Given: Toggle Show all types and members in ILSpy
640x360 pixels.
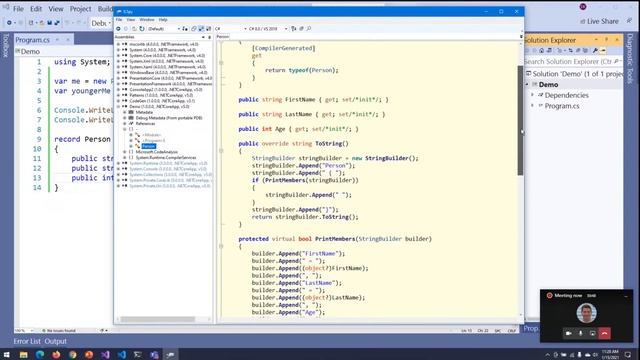Looking at the screenshot, I should (209, 29).
